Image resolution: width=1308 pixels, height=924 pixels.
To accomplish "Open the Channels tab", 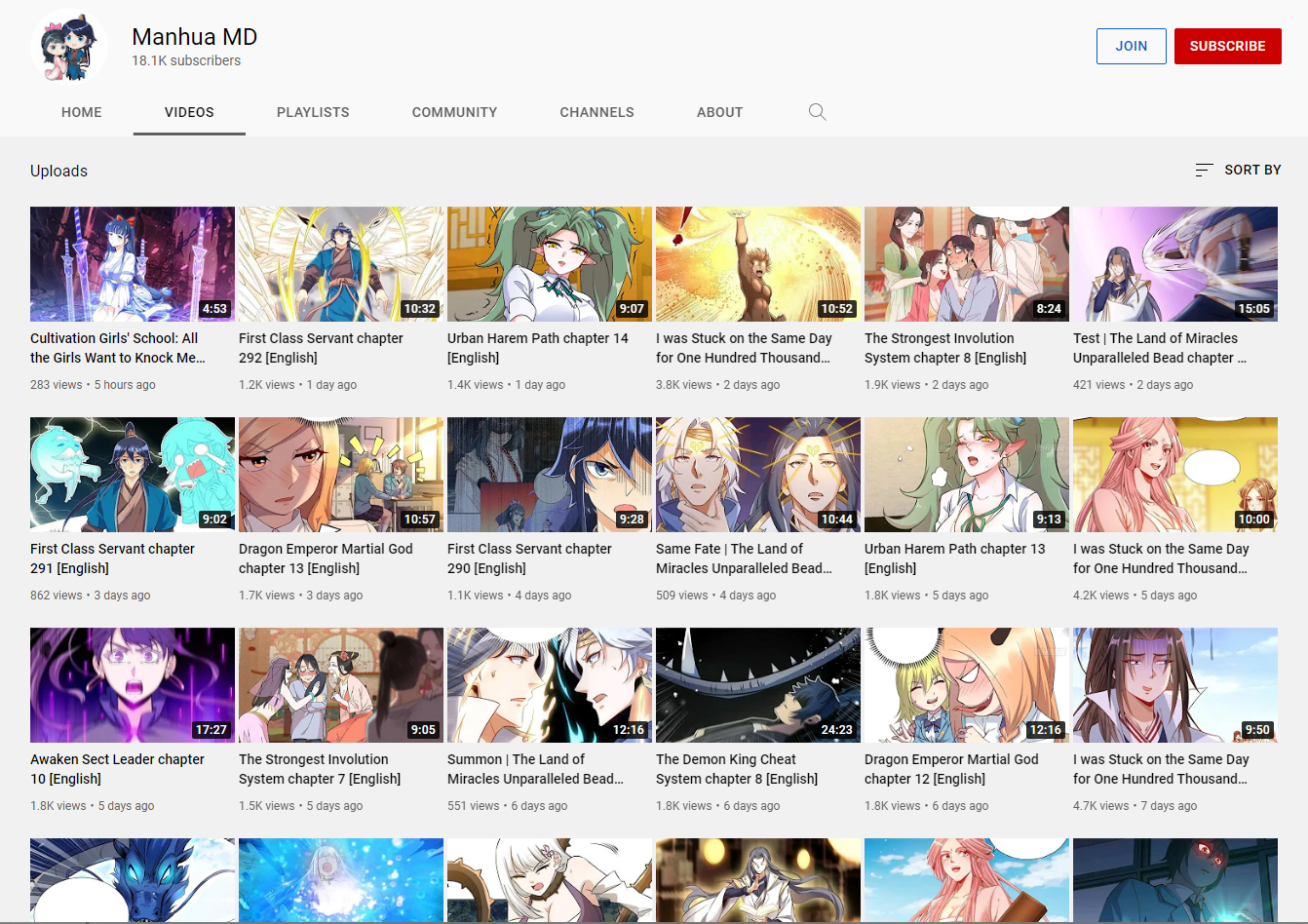I will 596,112.
